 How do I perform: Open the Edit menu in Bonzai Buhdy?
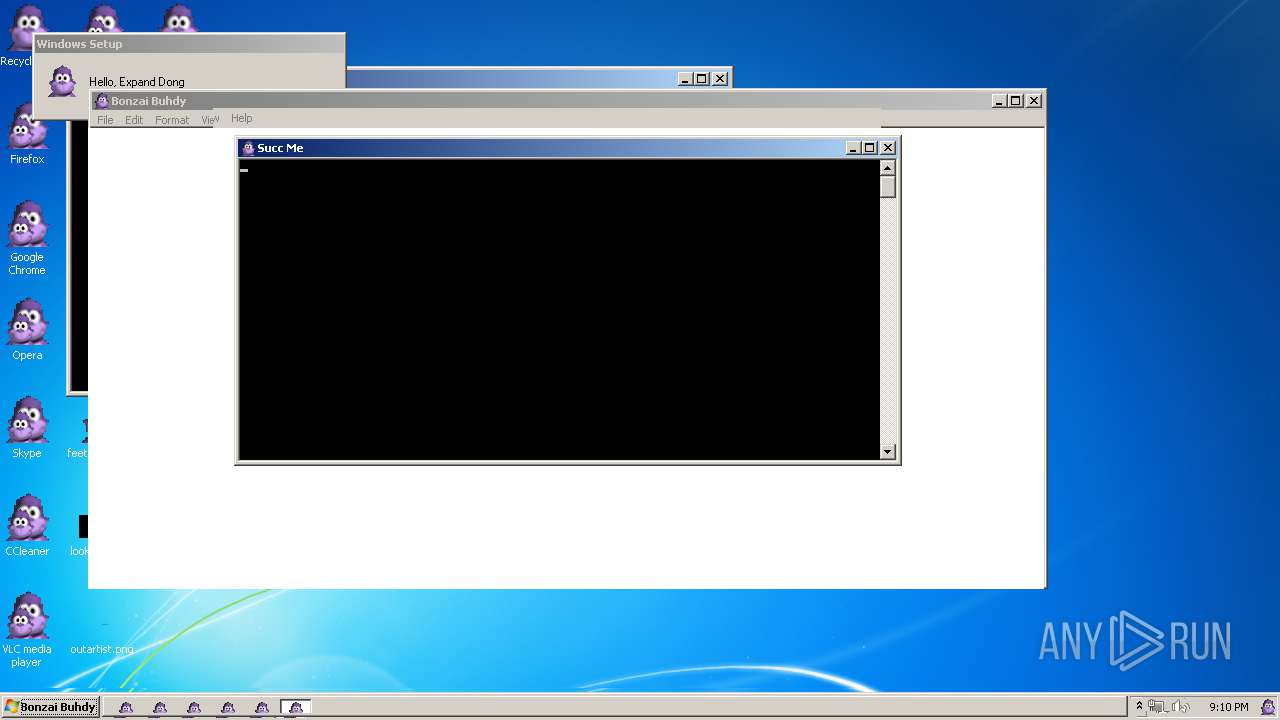click(134, 120)
